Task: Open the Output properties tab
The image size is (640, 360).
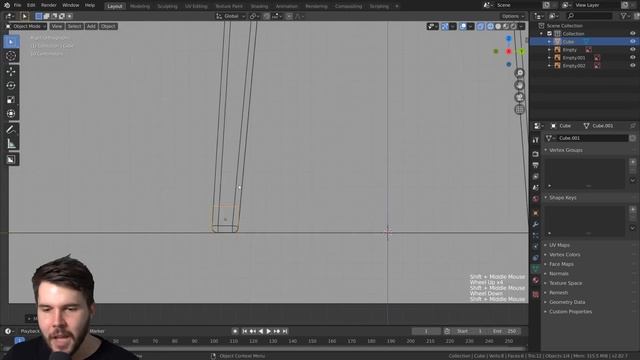Action: point(536,165)
